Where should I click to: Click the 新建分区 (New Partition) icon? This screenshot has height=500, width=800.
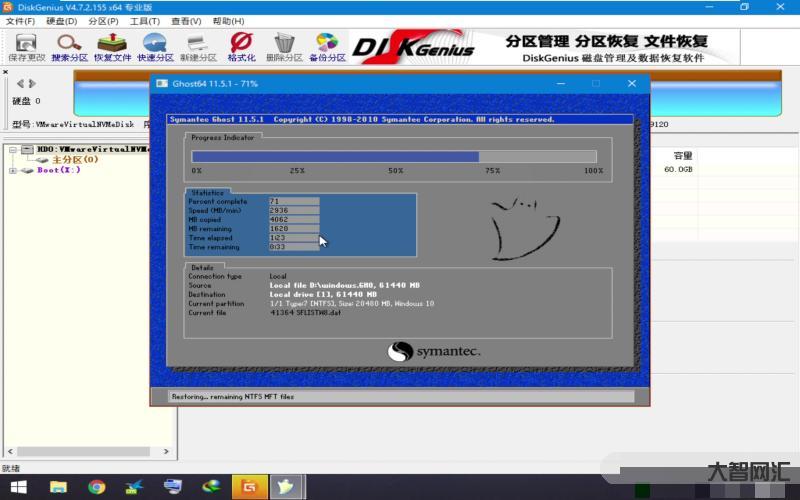pos(198,46)
